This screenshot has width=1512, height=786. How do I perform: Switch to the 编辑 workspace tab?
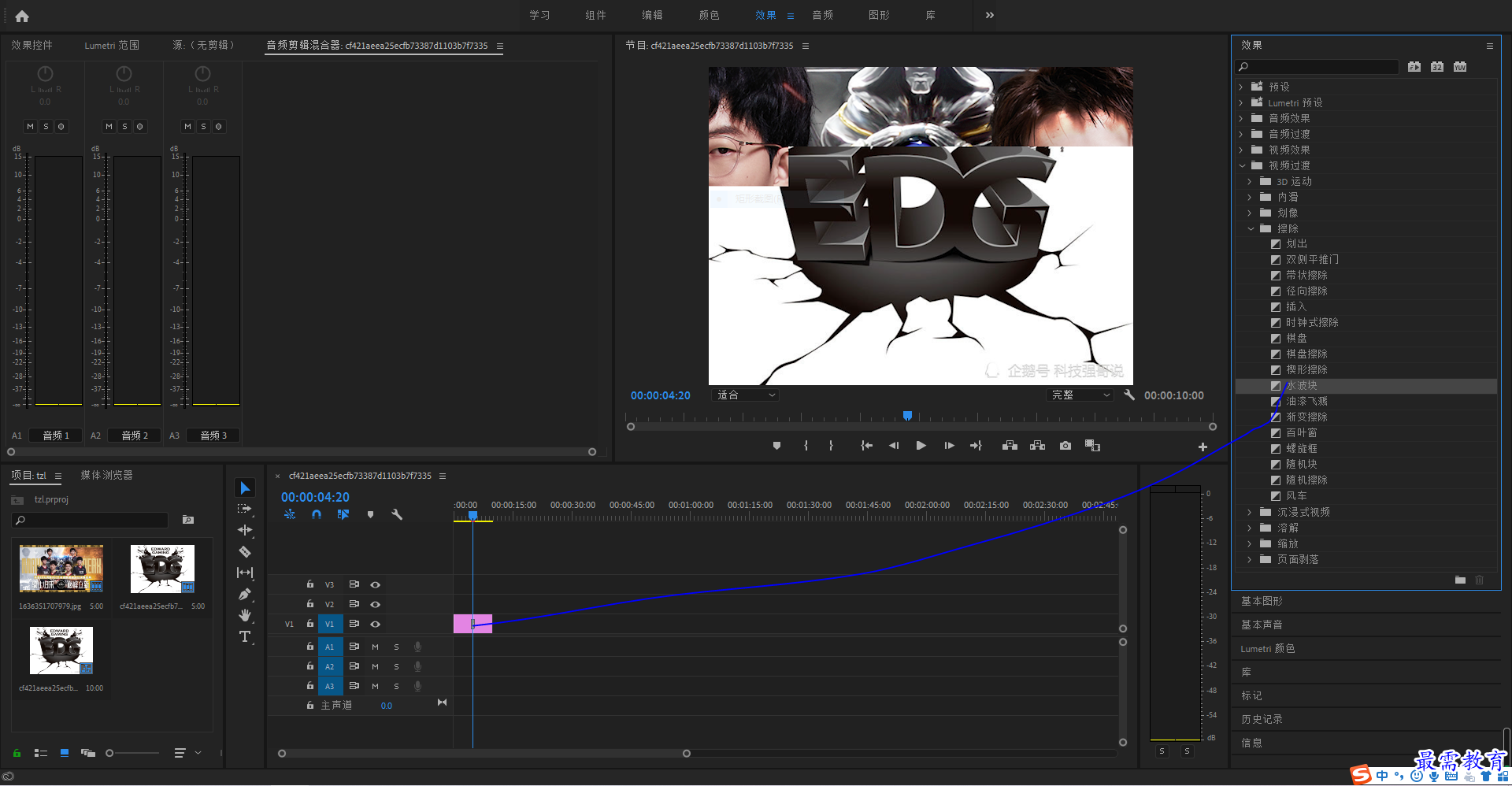click(x=652, y=15)
